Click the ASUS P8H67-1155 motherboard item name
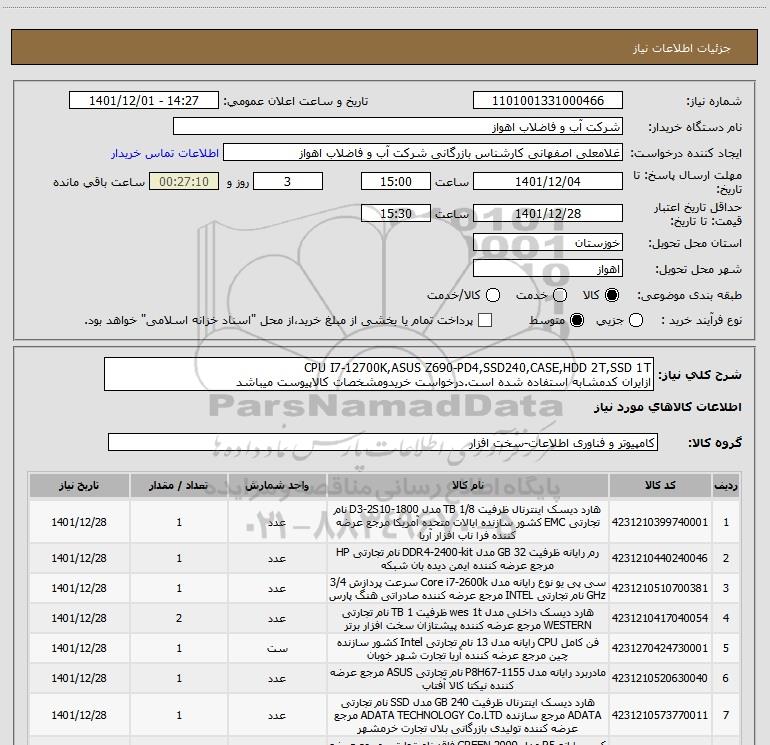The width and height of the screenshot is (770, 745). (468, 679)
